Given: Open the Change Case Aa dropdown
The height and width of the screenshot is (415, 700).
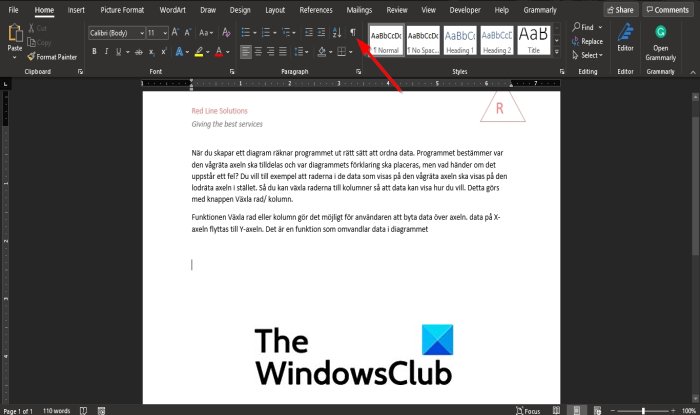Looking at the screenshot, I should [206, 33].
